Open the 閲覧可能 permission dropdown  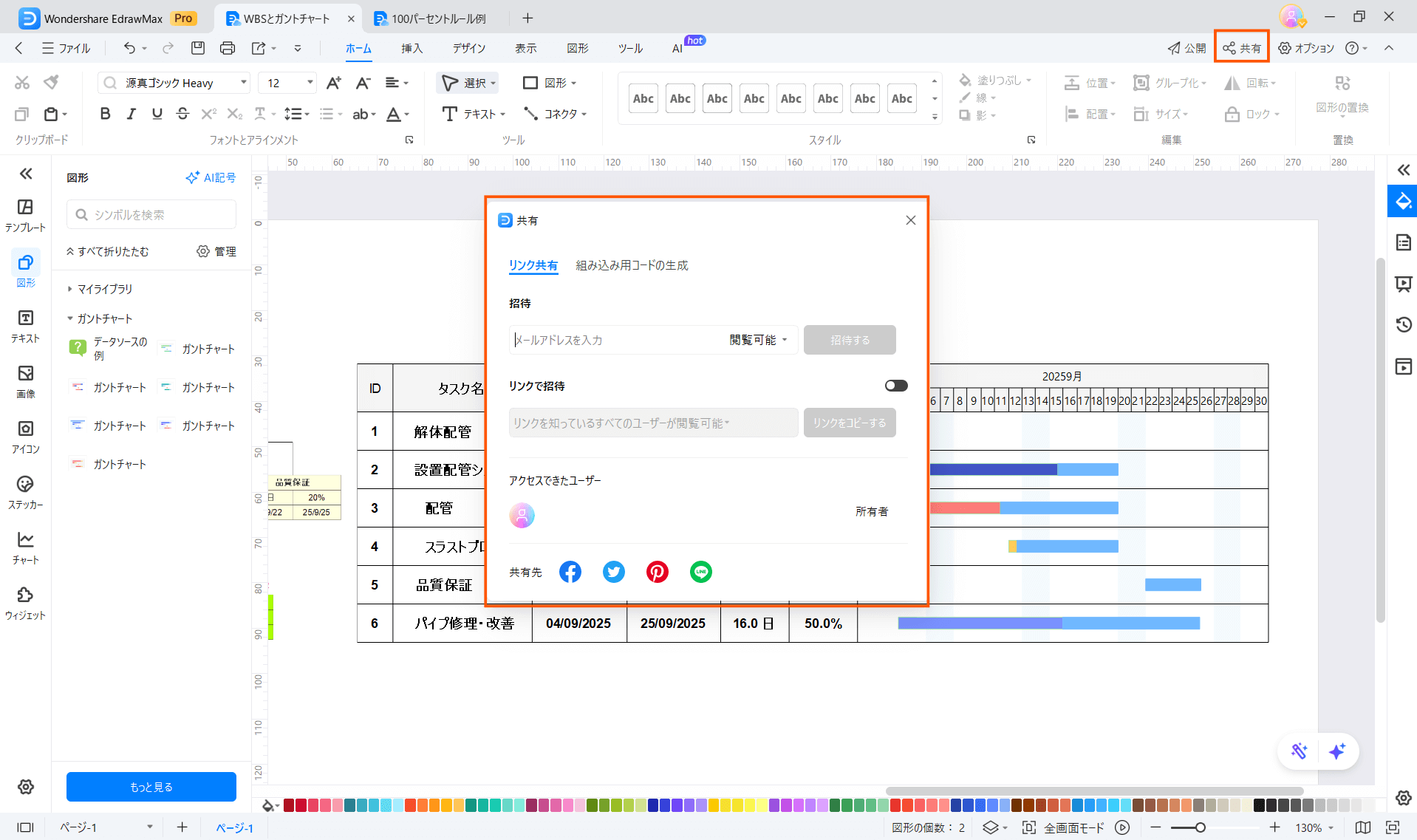757,340
